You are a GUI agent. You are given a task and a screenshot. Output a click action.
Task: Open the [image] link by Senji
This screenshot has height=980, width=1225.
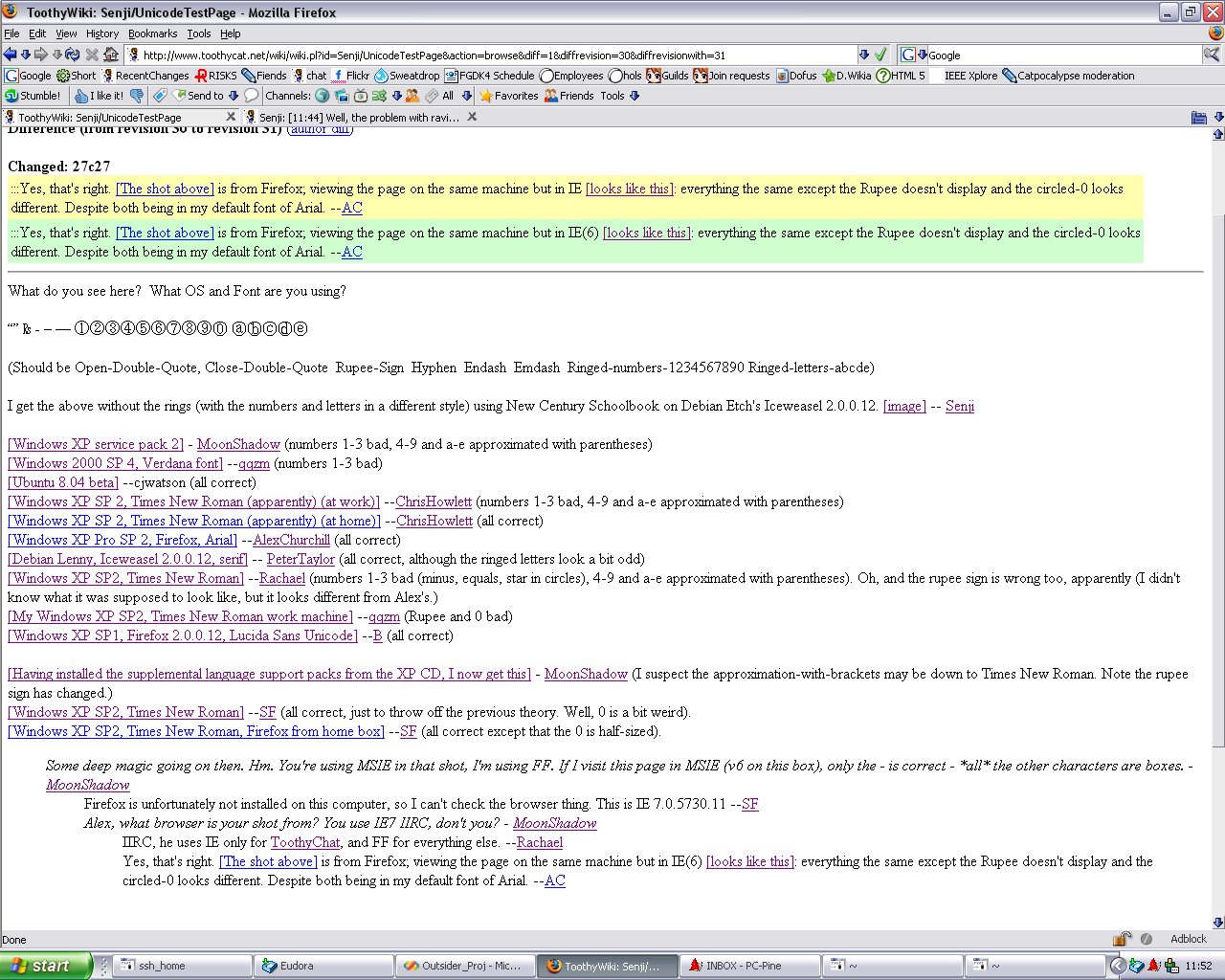[x=904, y=406]
